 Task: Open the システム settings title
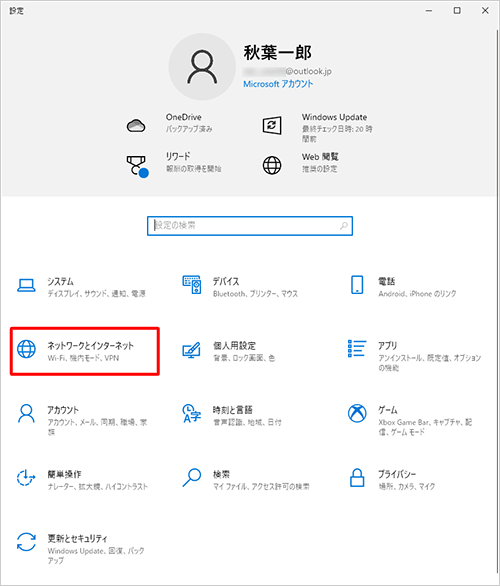coord(60,281)
